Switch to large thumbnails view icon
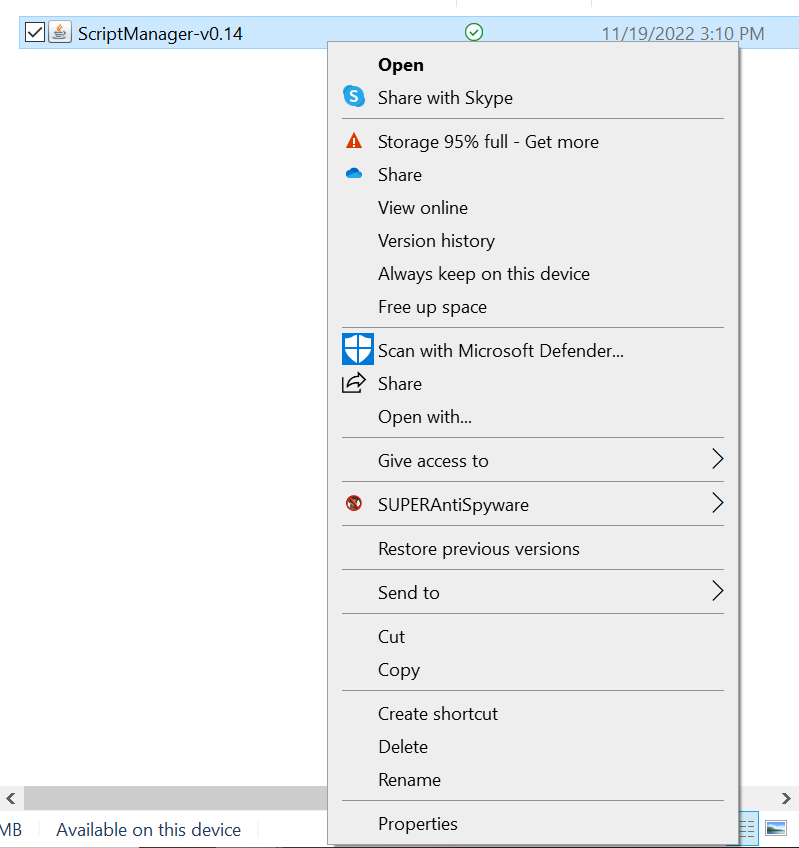 (x=775, y=828)
